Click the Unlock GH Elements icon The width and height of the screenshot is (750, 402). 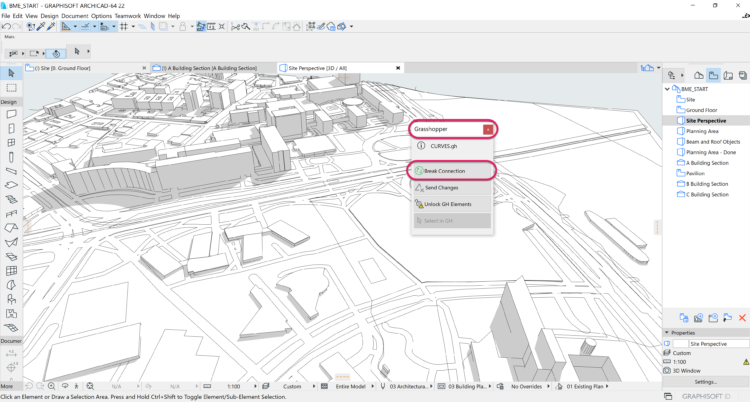coord(419,204)
